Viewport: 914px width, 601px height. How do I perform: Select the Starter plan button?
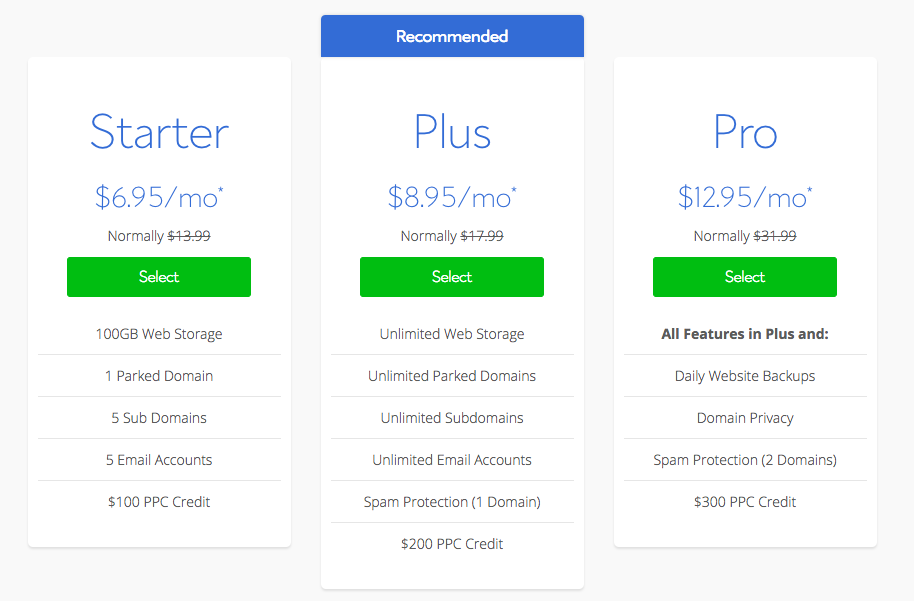coord(159,277)
